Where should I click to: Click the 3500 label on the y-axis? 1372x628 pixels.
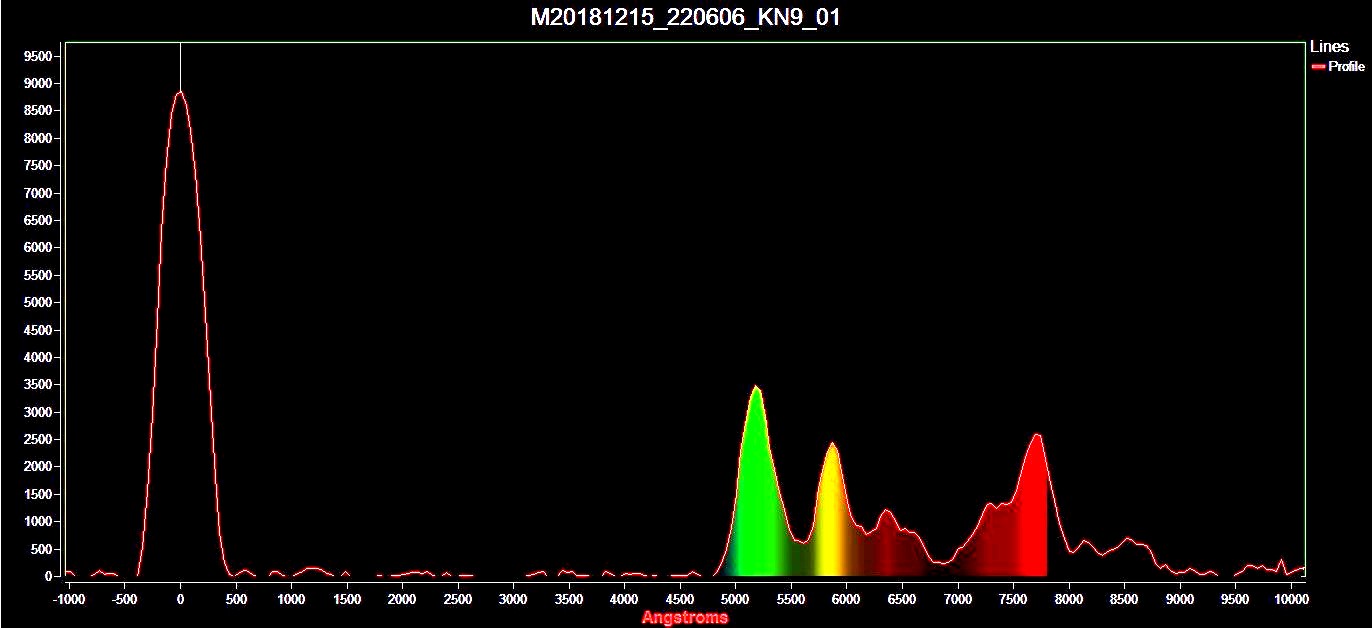37,385
